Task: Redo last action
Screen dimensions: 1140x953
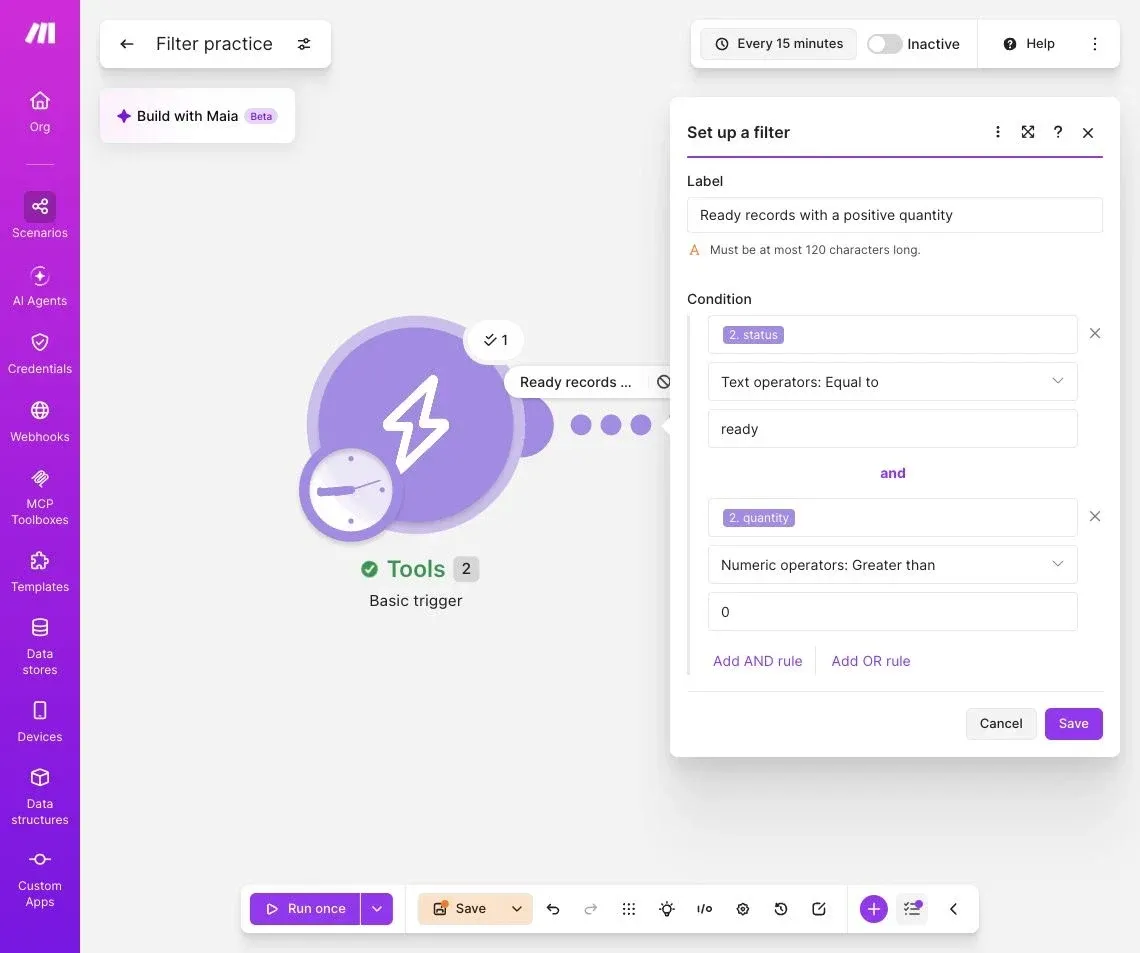Action: (591, 909)
